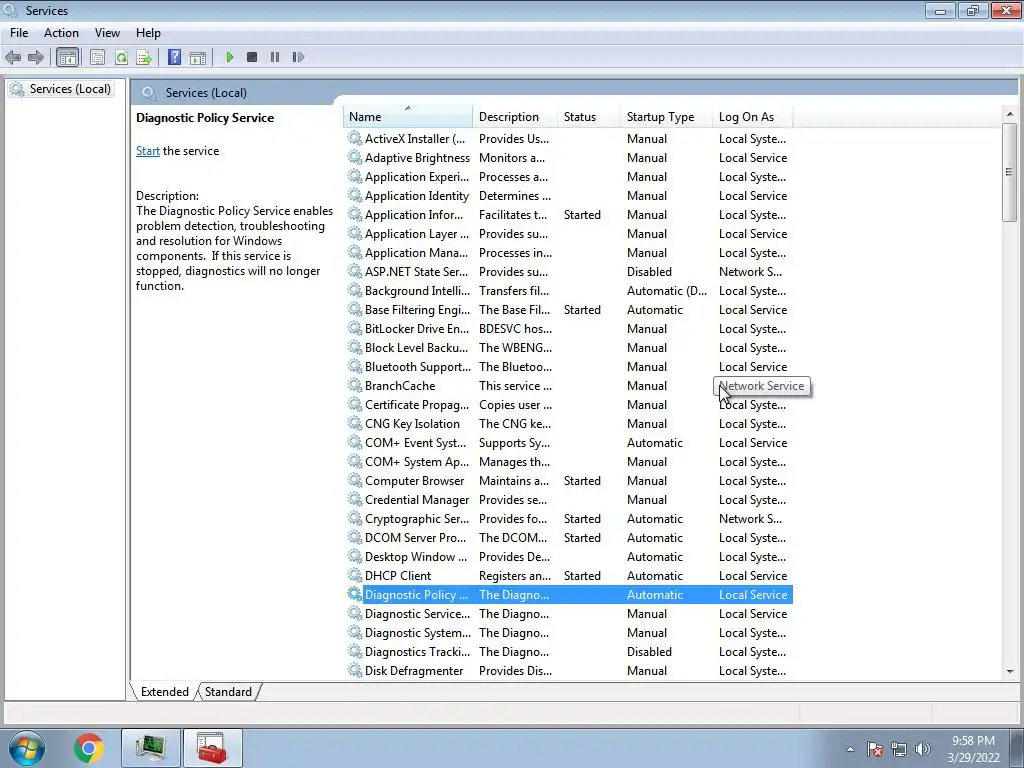Click the Start the service link
This screenshot has height=768, width=1024.
[x=148, y=151]
